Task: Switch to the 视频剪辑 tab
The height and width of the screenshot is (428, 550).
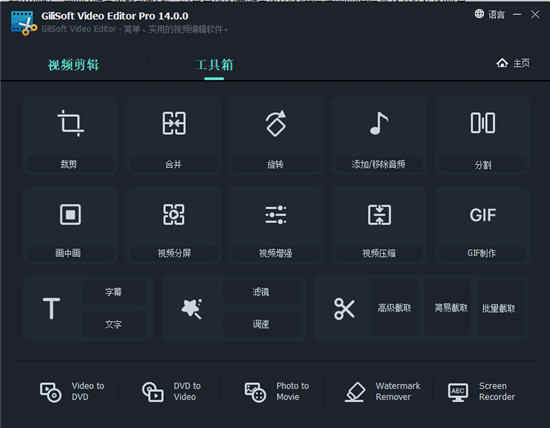Action: click(x=73, y=65)
